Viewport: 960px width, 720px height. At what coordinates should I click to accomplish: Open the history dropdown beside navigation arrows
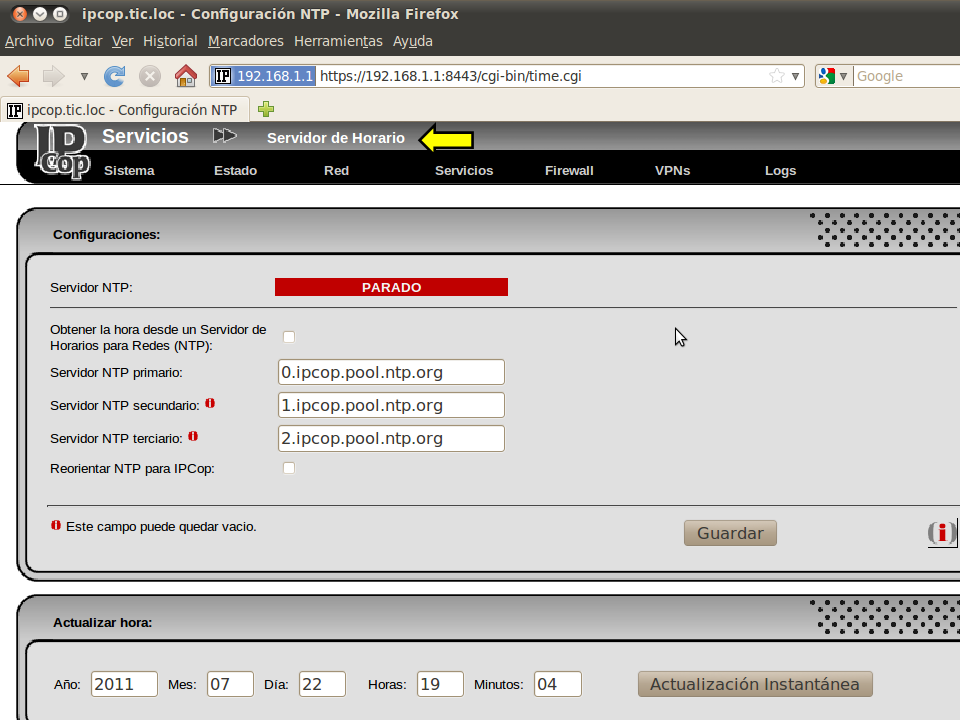coord(84,76)
